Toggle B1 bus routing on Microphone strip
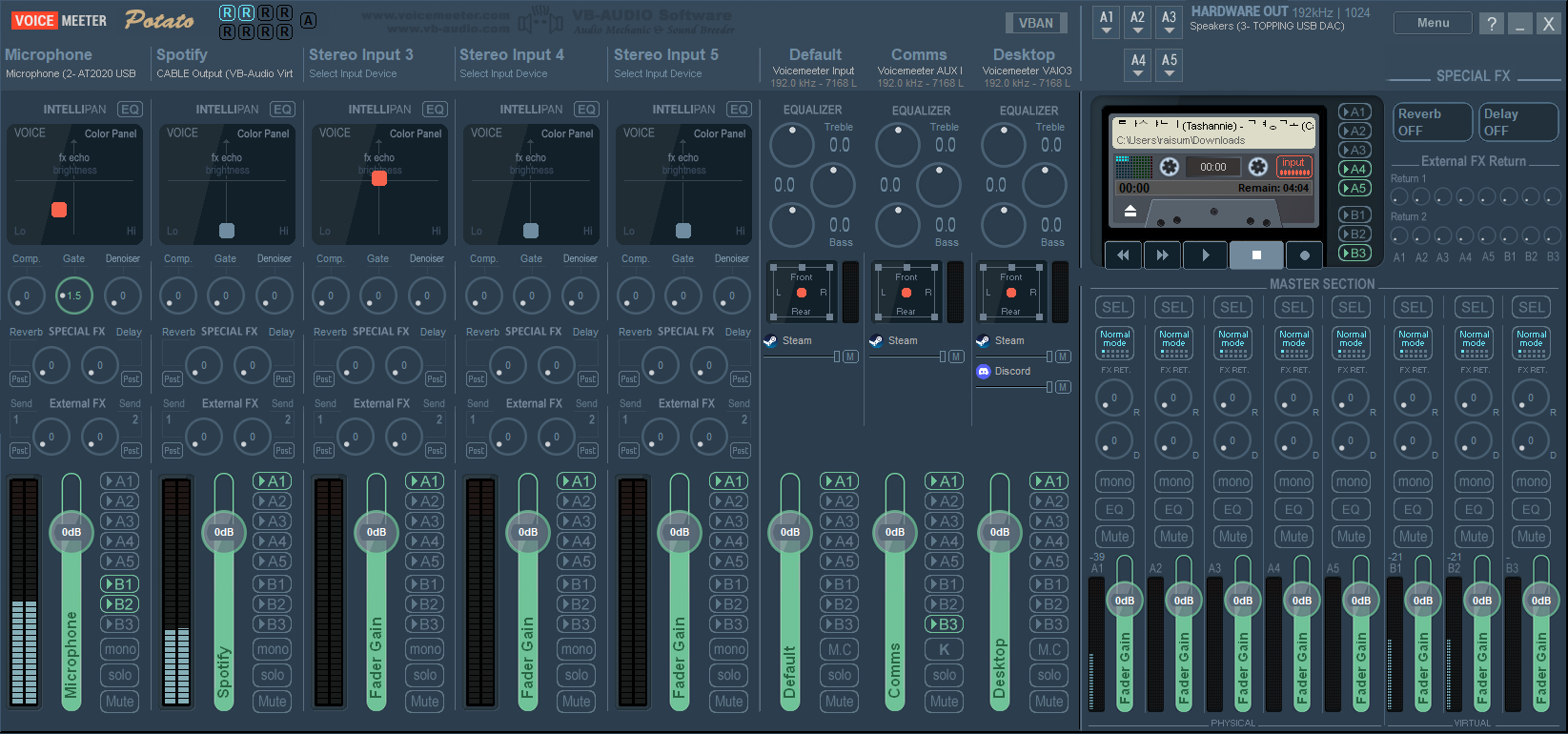 pos(119,584)
